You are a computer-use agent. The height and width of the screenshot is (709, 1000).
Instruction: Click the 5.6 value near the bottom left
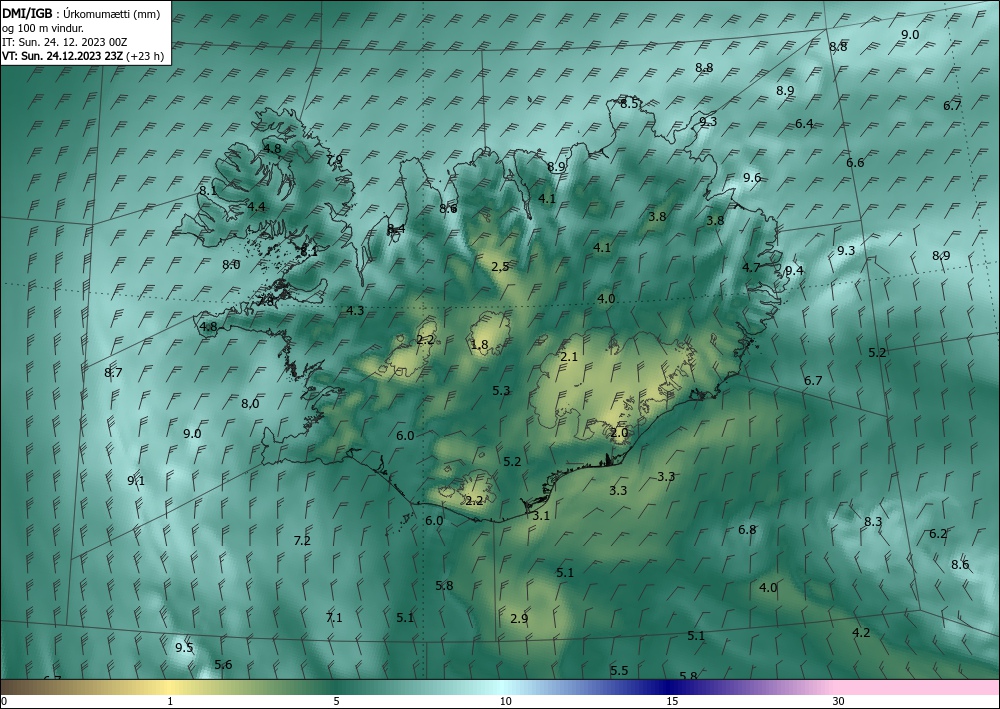[223, 665]
